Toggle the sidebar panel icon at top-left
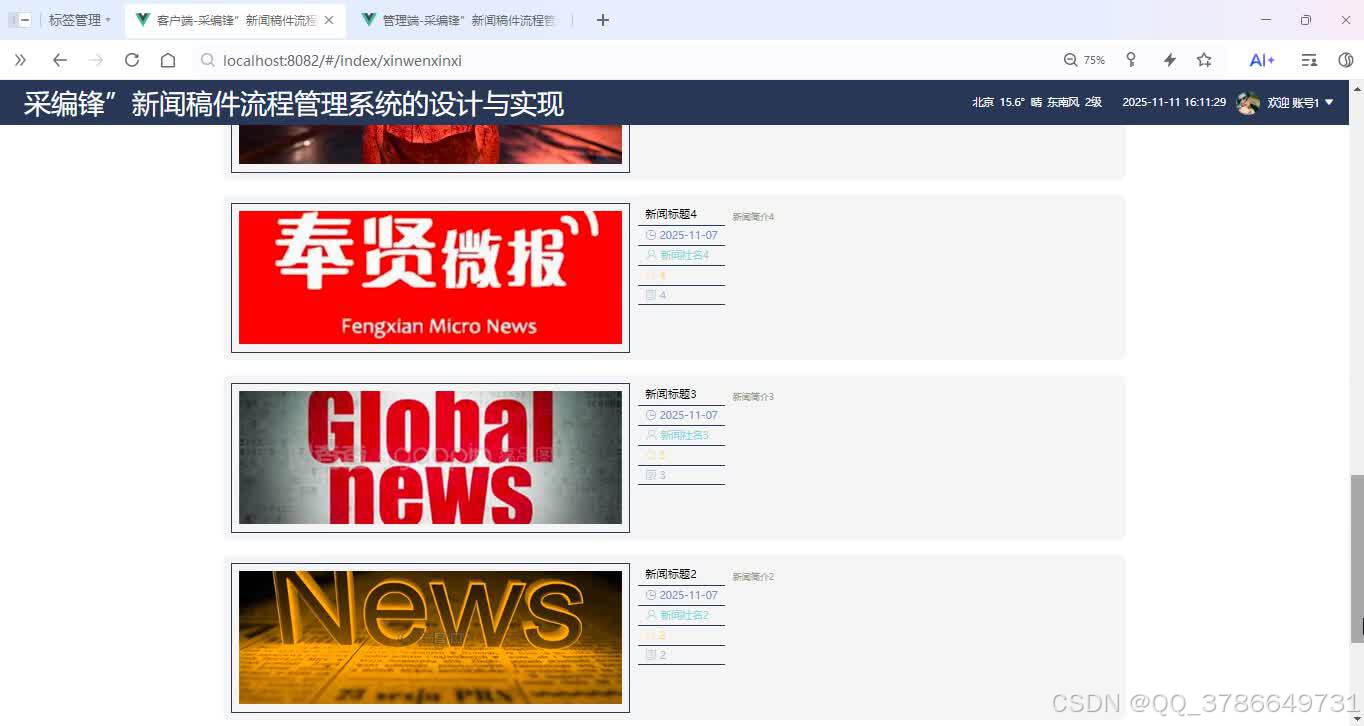Screen dimensions: 1364x726 (x=20, y=20)
